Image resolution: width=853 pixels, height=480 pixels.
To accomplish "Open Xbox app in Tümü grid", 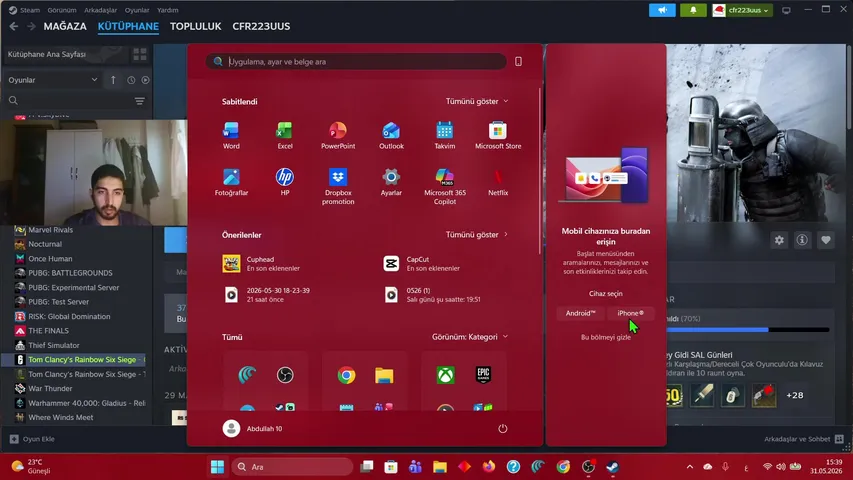I will click(446, 375).
